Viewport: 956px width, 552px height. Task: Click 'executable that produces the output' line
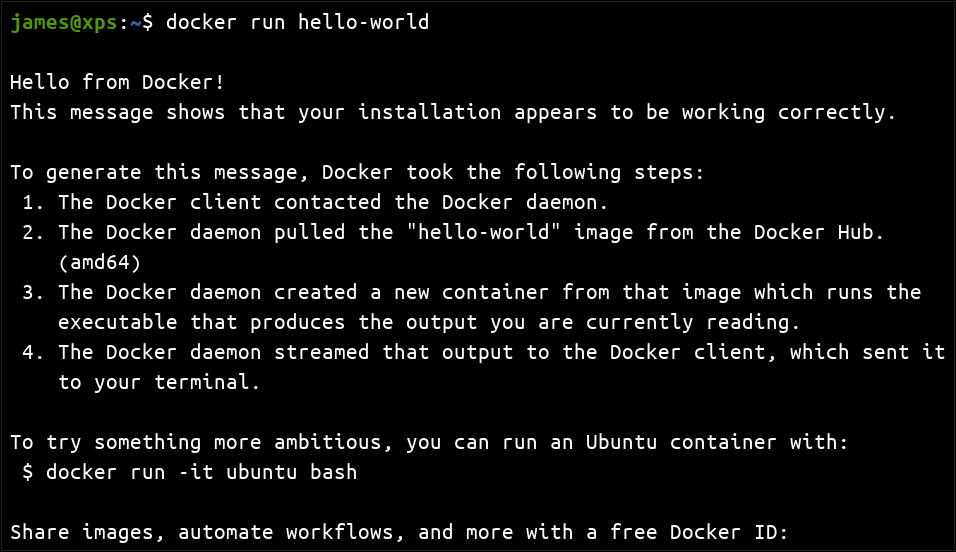429,322
